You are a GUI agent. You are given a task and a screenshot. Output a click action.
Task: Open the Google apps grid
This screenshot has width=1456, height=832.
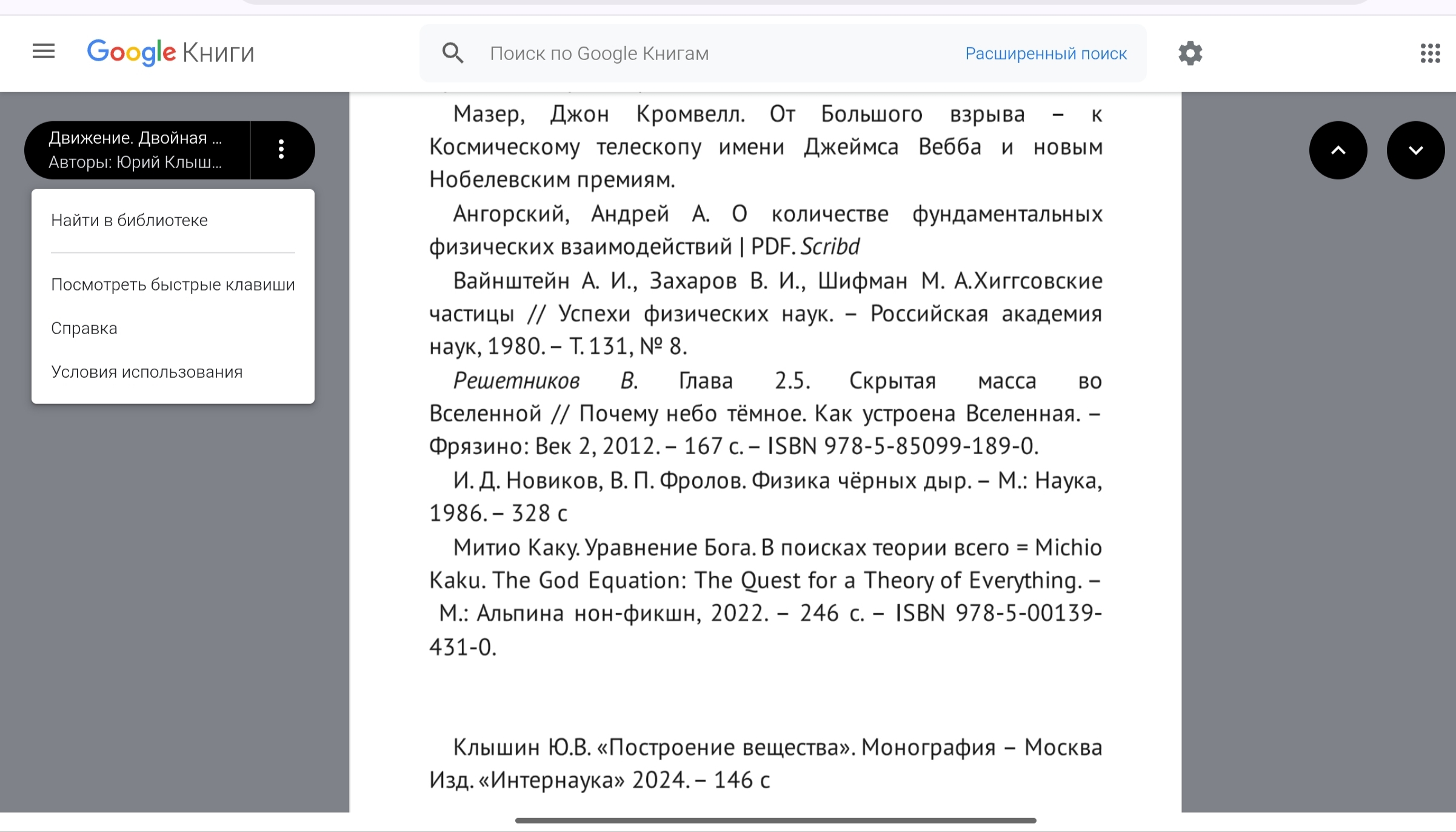pyautogui.click(x=1430, y=53)
